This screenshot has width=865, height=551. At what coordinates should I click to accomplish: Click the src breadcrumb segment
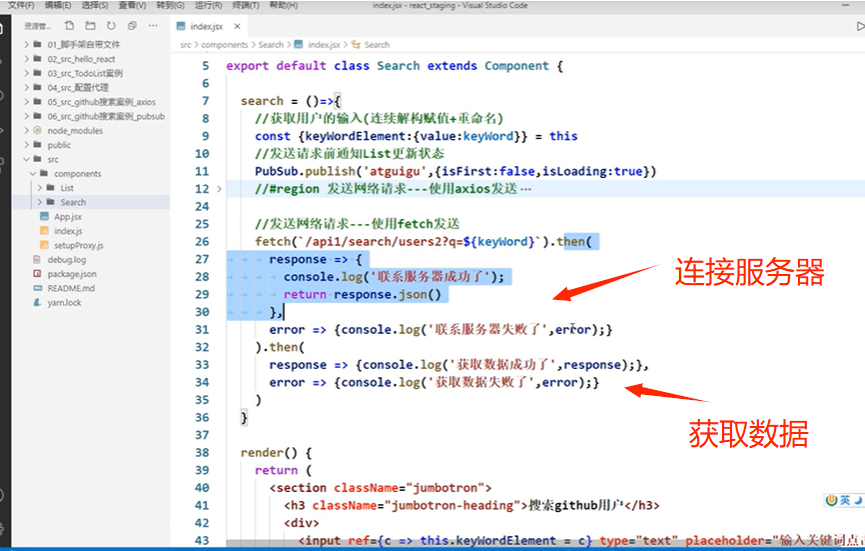click(x=185, y=45)
